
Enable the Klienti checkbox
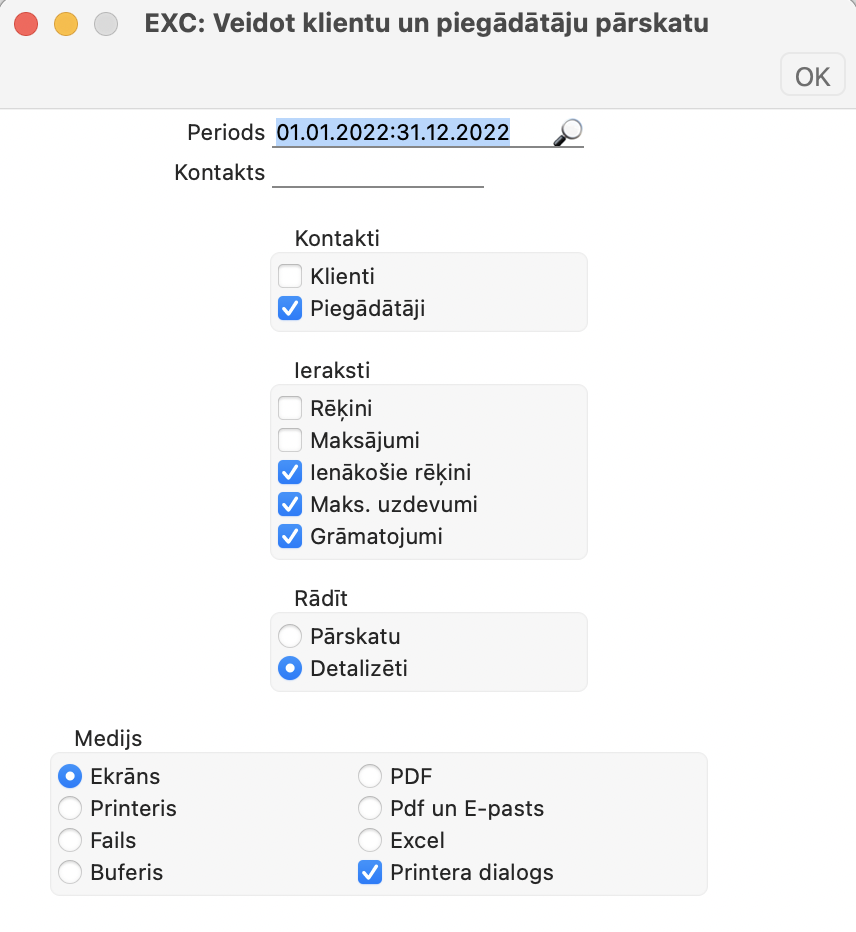(x=290, y=276)
